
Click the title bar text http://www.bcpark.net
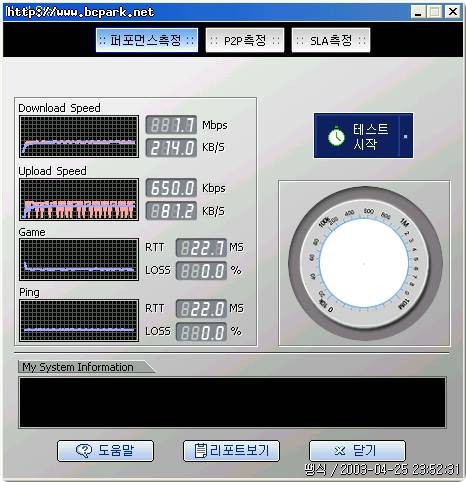coord(80,12)
